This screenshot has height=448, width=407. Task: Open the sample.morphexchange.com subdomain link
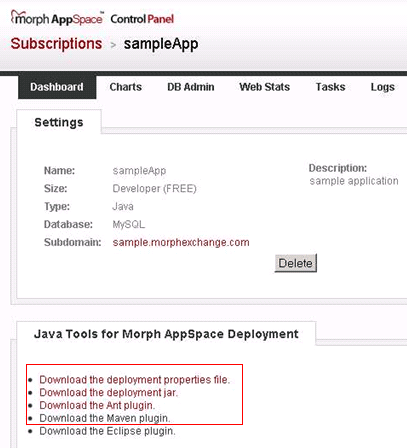tap(181, 242)
